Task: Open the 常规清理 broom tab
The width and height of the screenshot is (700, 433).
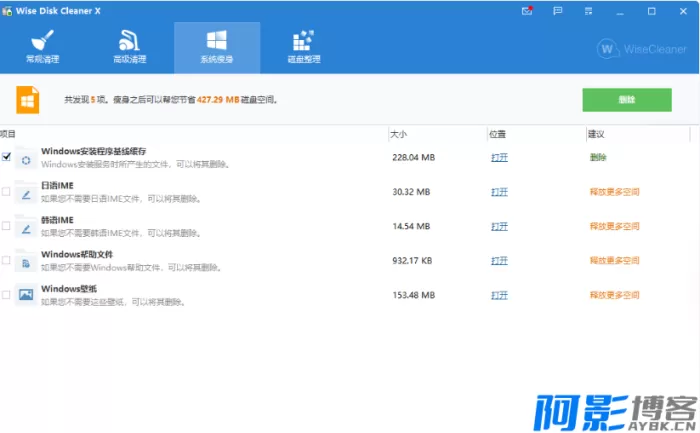Action: coord(43,47)
